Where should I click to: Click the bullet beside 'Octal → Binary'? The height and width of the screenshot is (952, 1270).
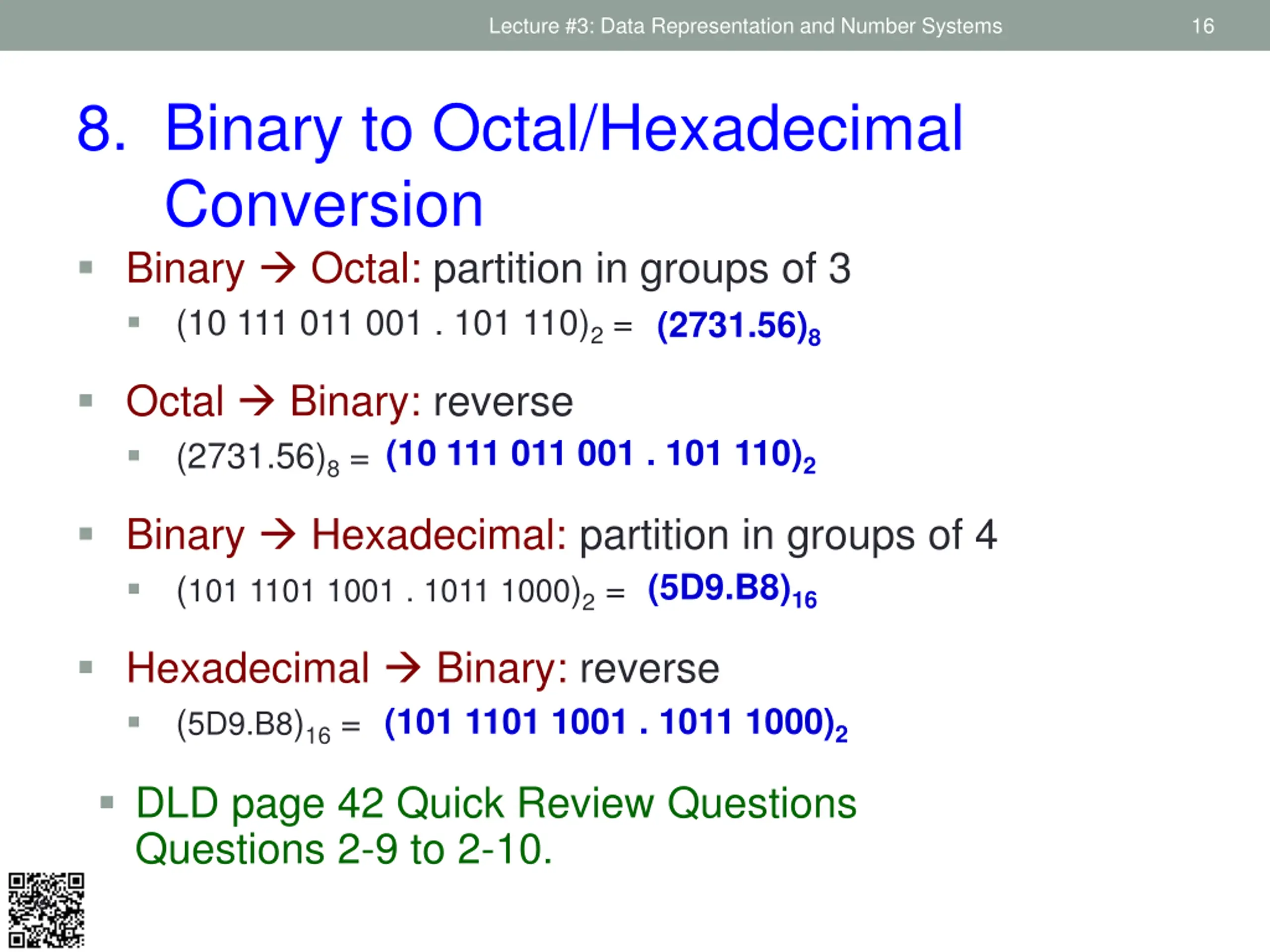coord(85,400)
